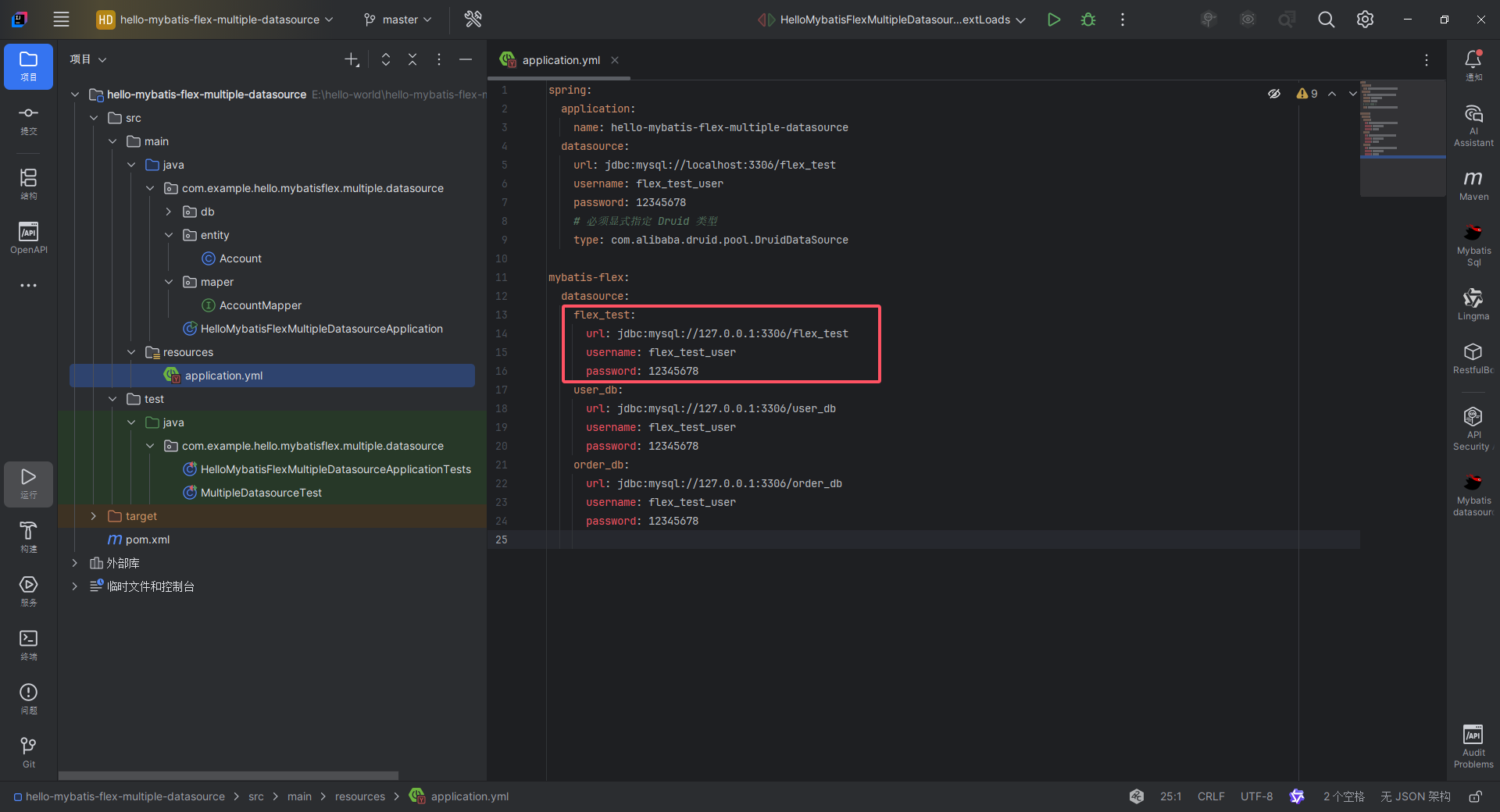
Task: Open the Git tool window
Action: point(28,750)
